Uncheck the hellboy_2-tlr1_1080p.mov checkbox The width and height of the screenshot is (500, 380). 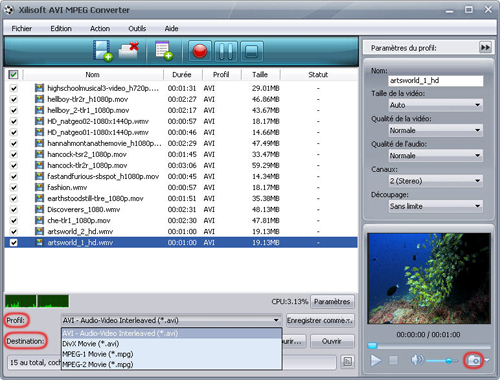(14, 110)
